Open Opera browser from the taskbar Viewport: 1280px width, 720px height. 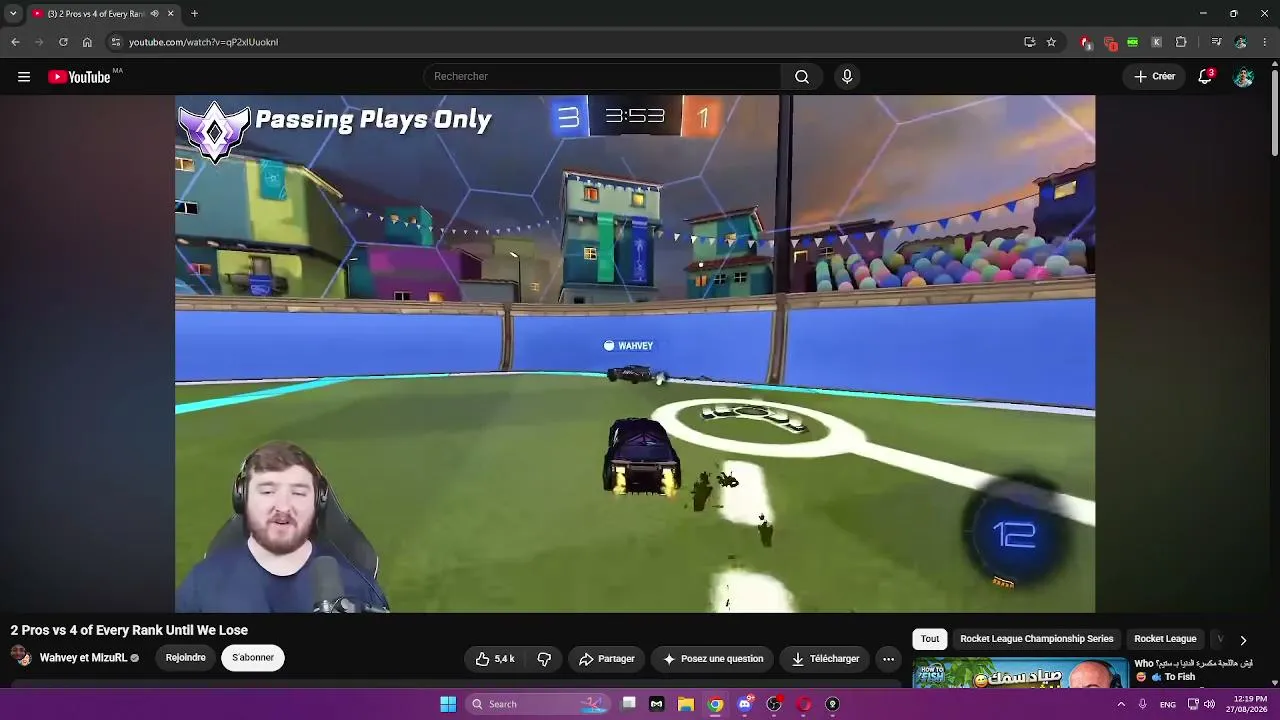(803, 704)
